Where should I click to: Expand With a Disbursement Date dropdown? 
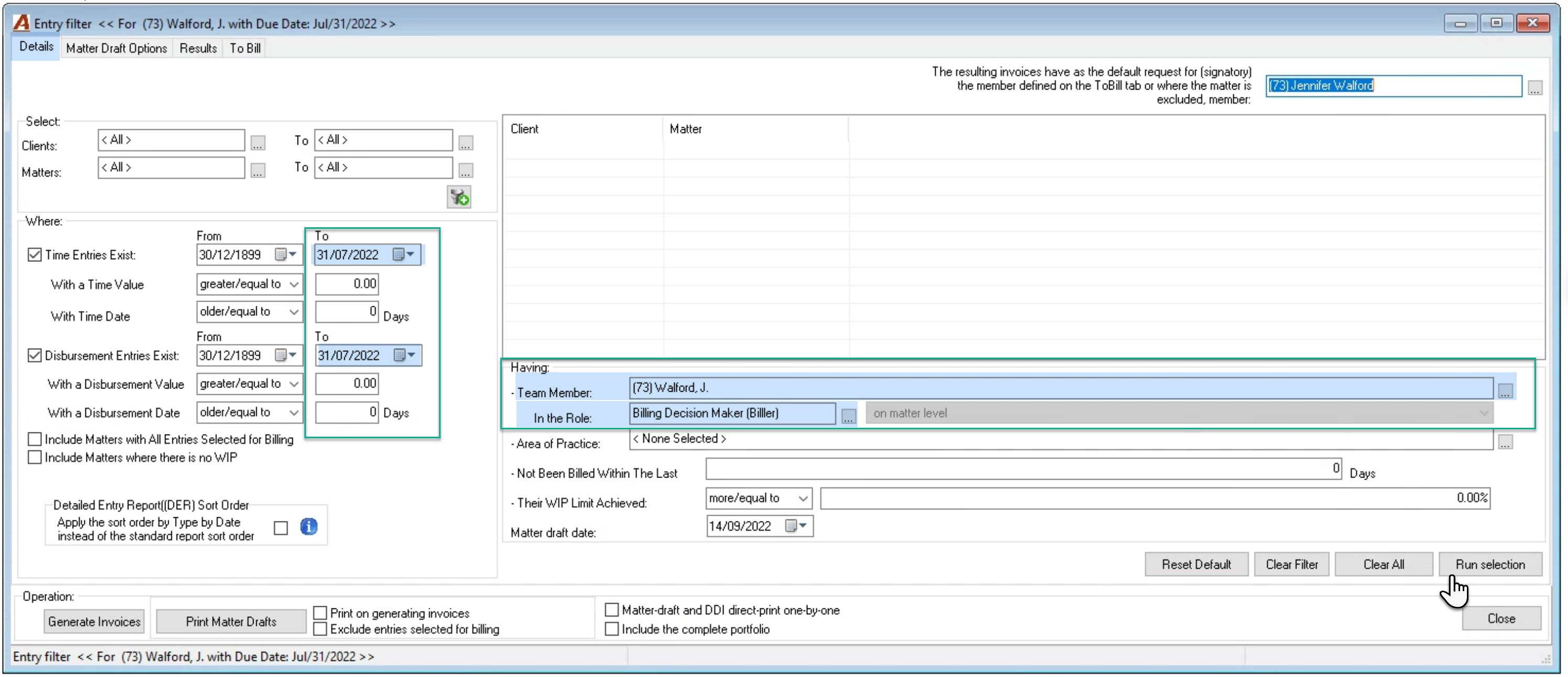click(249, 413)
